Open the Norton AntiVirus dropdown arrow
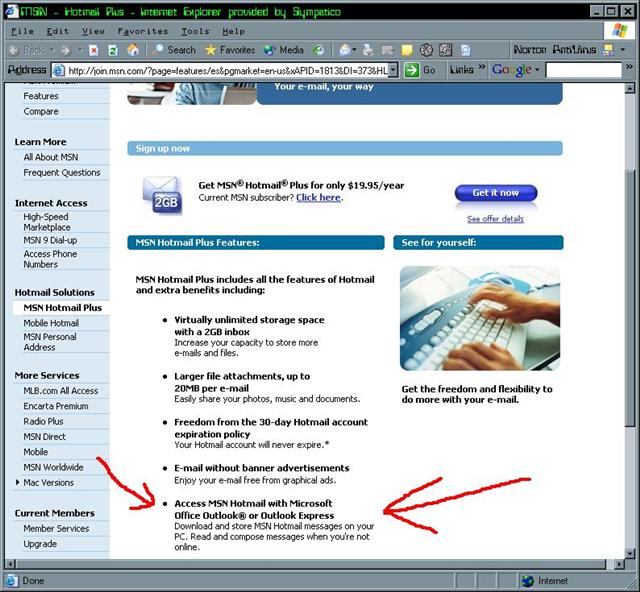Viewport: 640px width, 592px height. click(x=622, y=49)
